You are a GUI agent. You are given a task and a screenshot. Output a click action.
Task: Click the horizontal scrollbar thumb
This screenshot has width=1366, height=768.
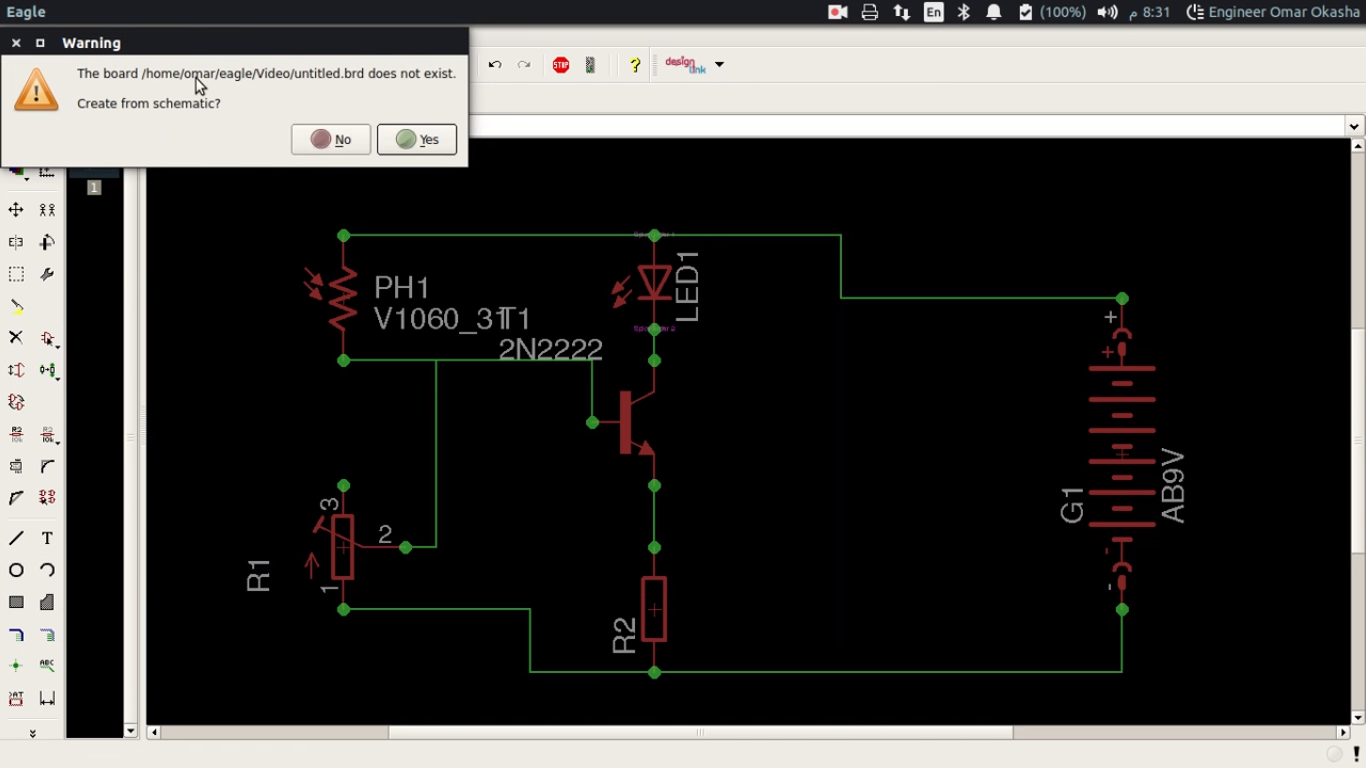[700, 732]
